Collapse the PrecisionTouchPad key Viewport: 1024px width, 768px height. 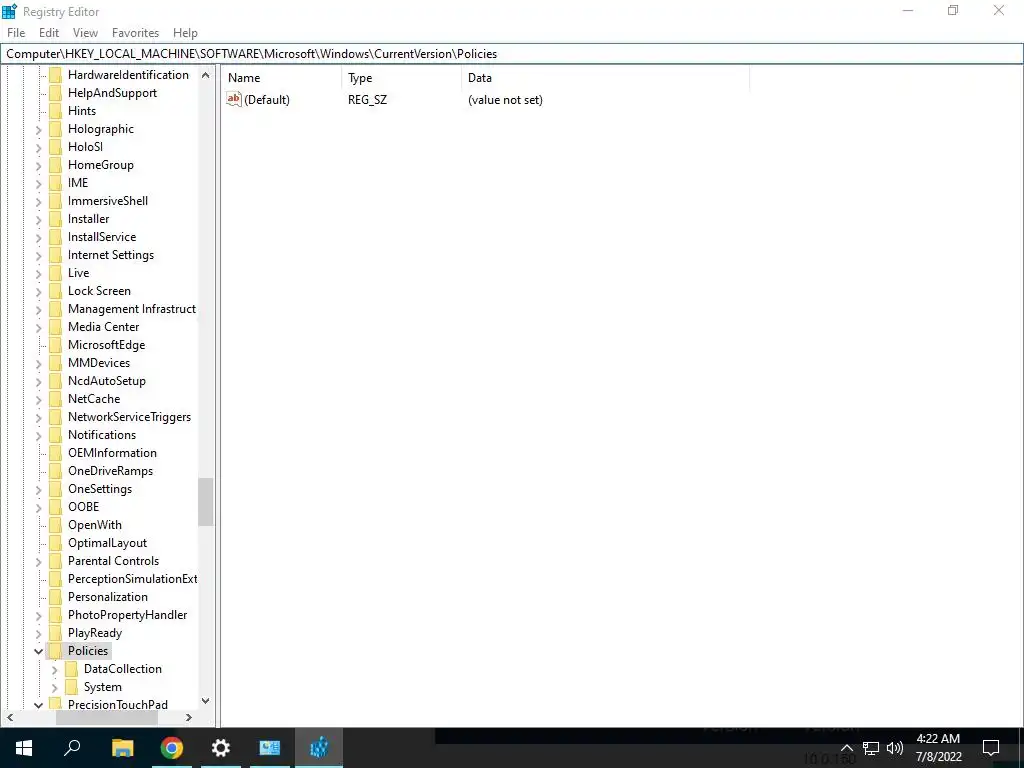(39, 705)
